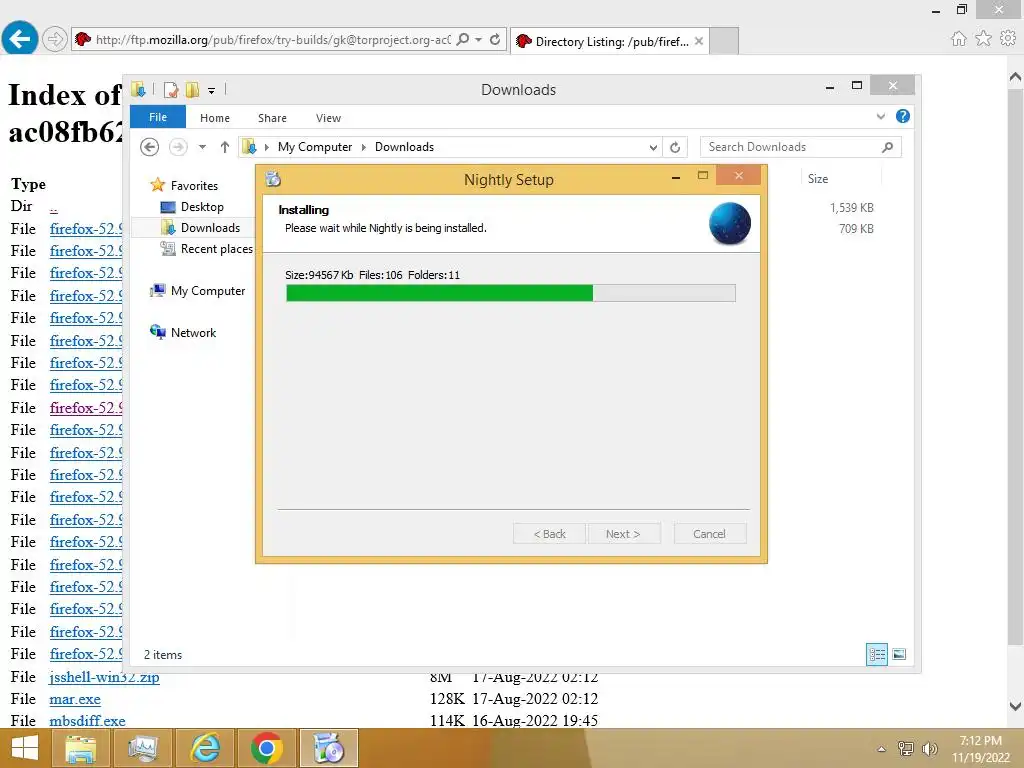
Task: Switch to details view layout icon
Action: (876, 654)
